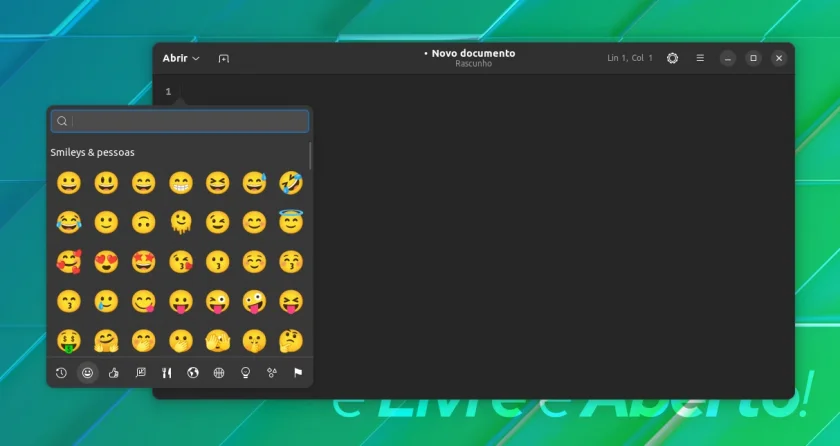The width and height of the screenshot is (840, 446).
Task: Insert the shushing face emoji
Action: (254, 341)
